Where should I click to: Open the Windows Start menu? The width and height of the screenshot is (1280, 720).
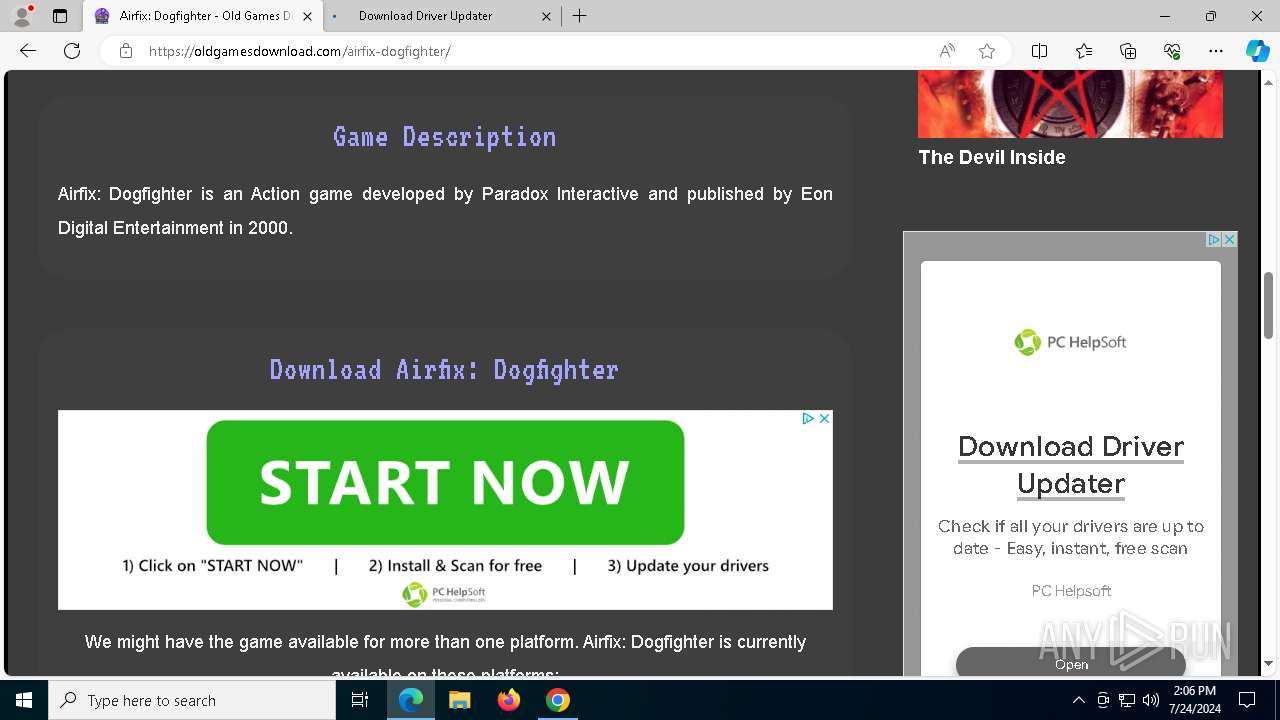tap(24, 700)
